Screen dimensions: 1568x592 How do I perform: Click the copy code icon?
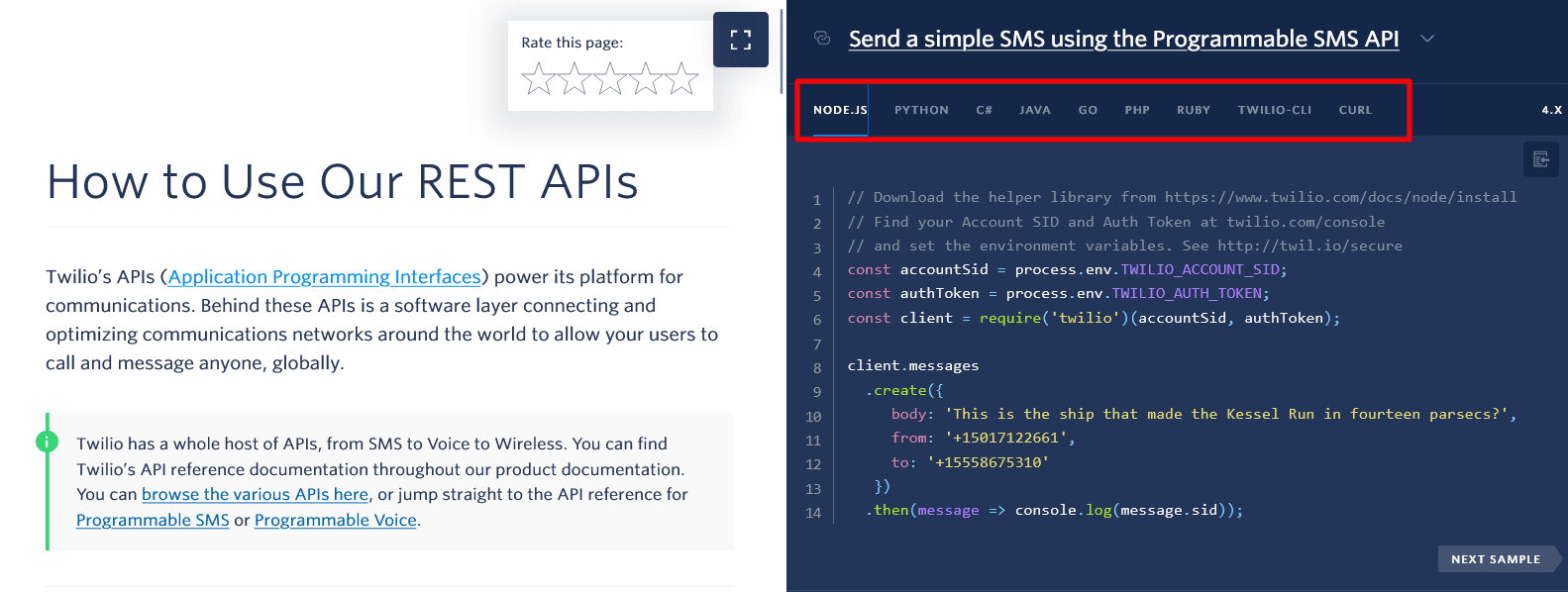pyautogui.click(x=1540, y=159)
